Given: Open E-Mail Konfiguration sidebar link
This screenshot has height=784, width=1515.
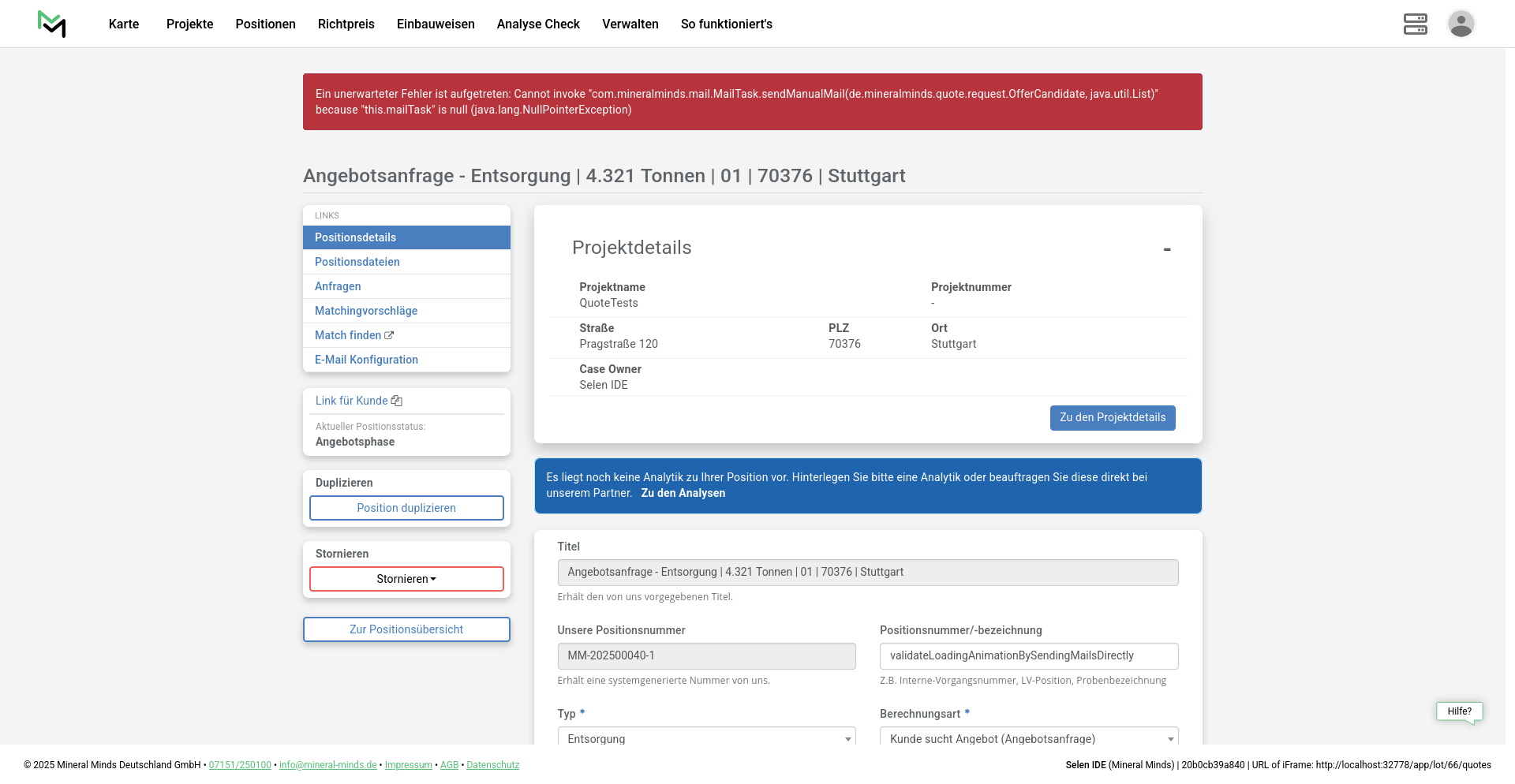Looking at the screenshot, I should pos(366,360).
